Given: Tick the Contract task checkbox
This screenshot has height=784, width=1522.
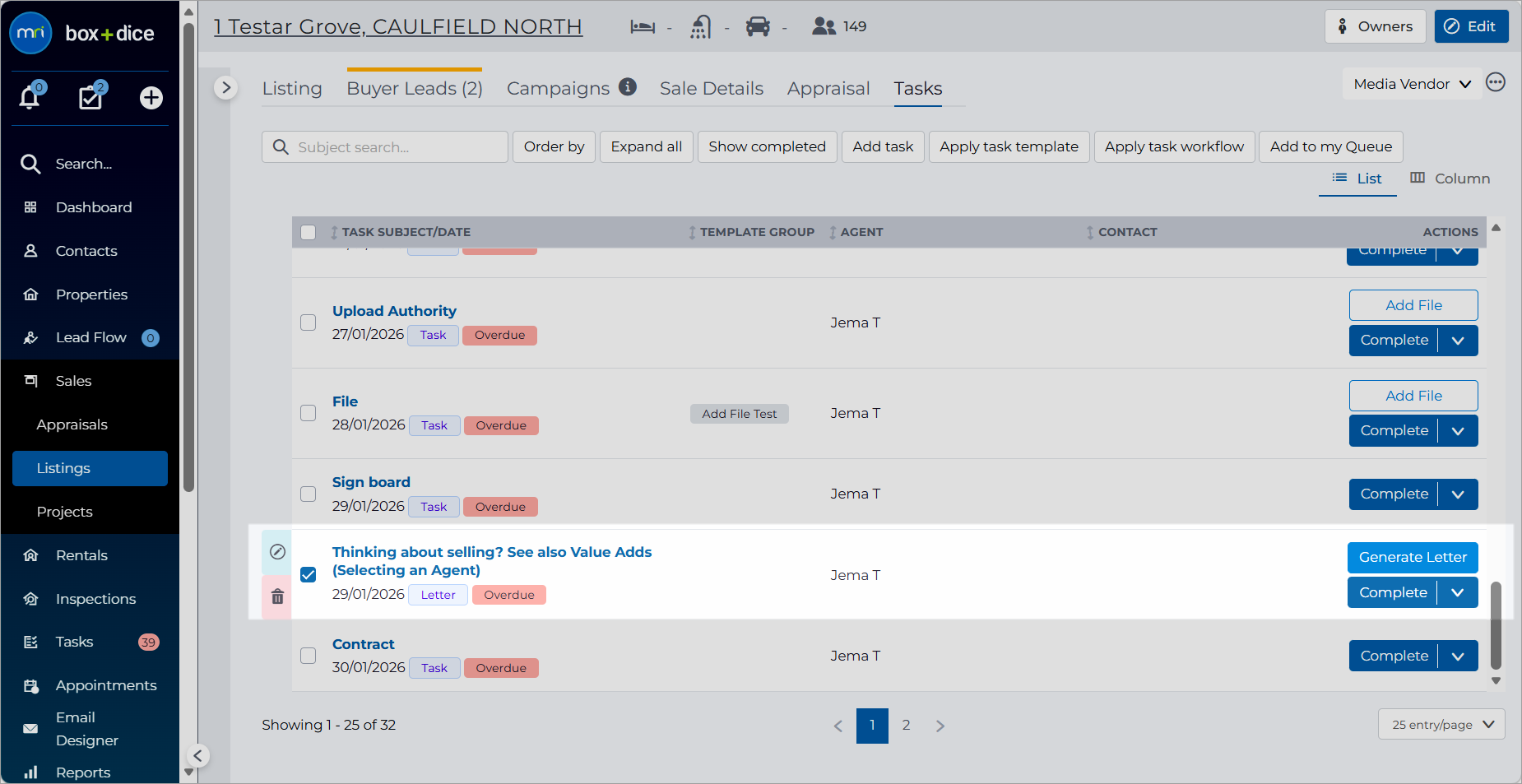Looking at the screenshot, I should pos(309,656).
